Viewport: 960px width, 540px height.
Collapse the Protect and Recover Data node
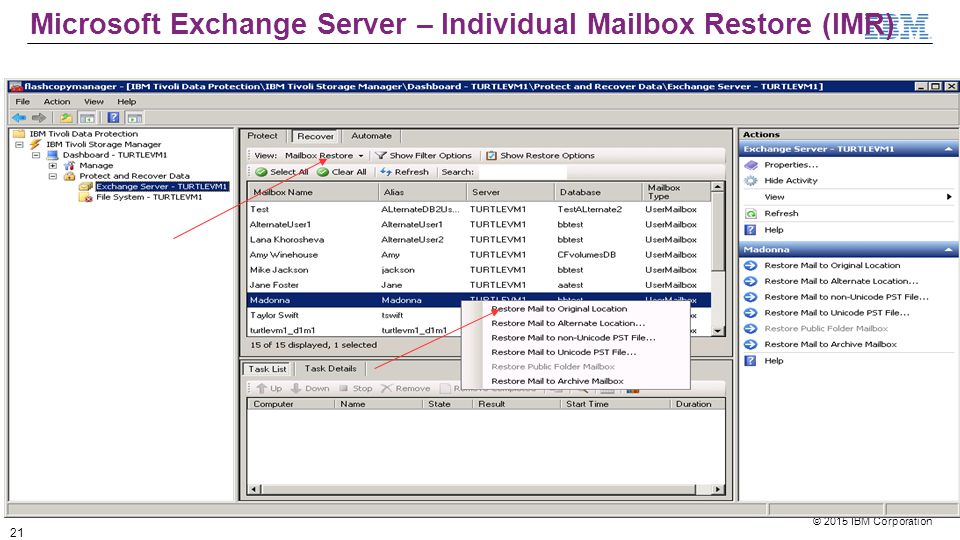click(x=53, y=176)
